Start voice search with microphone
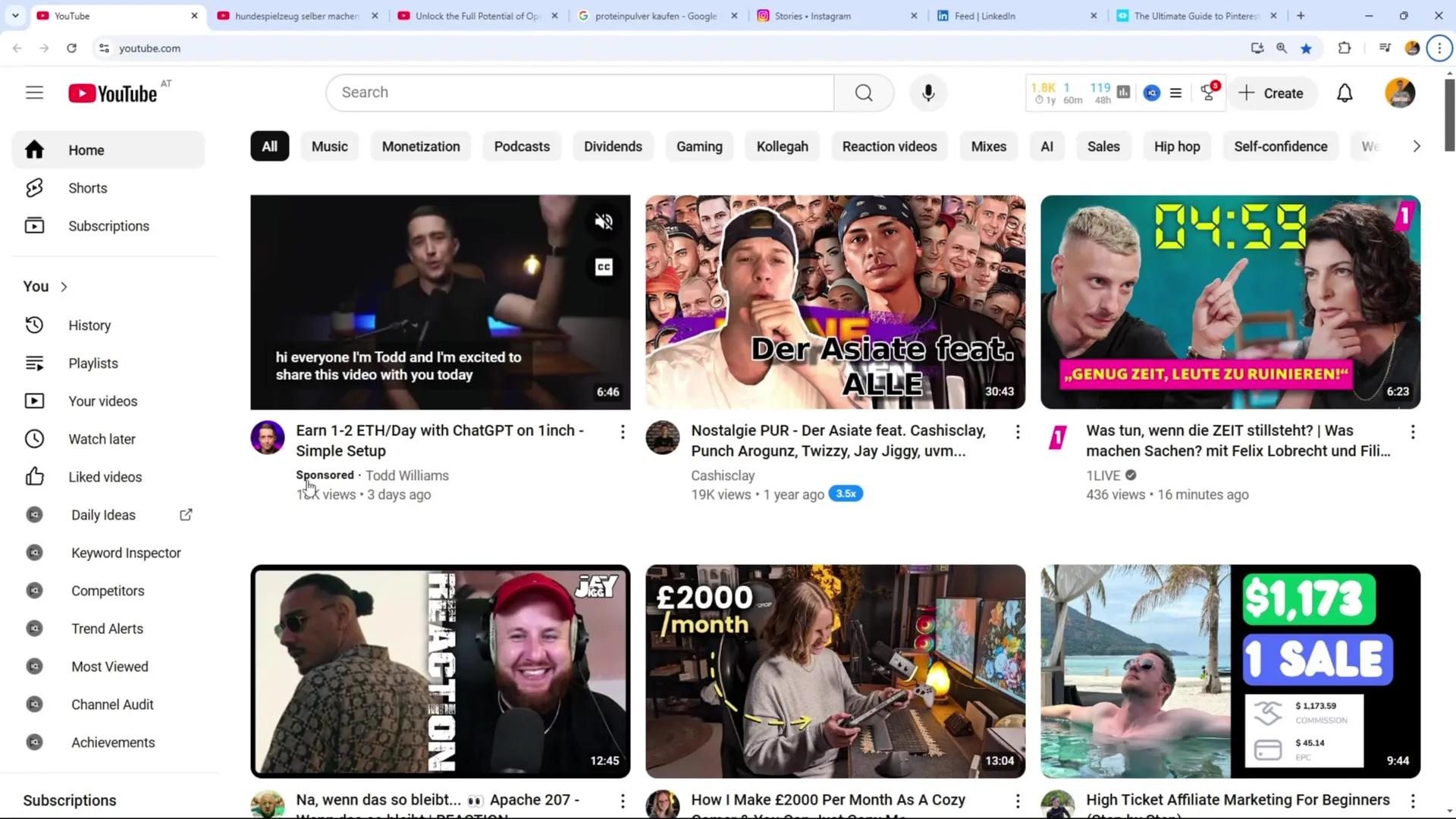1456x819 pixels. [928, 93]
